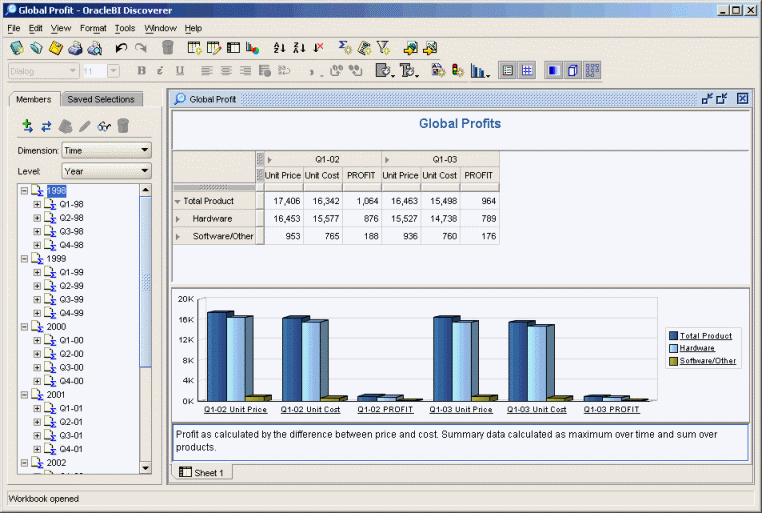Click the Total Product dark blue legend swatch
762x513 pixels.
tap(673, 336)
